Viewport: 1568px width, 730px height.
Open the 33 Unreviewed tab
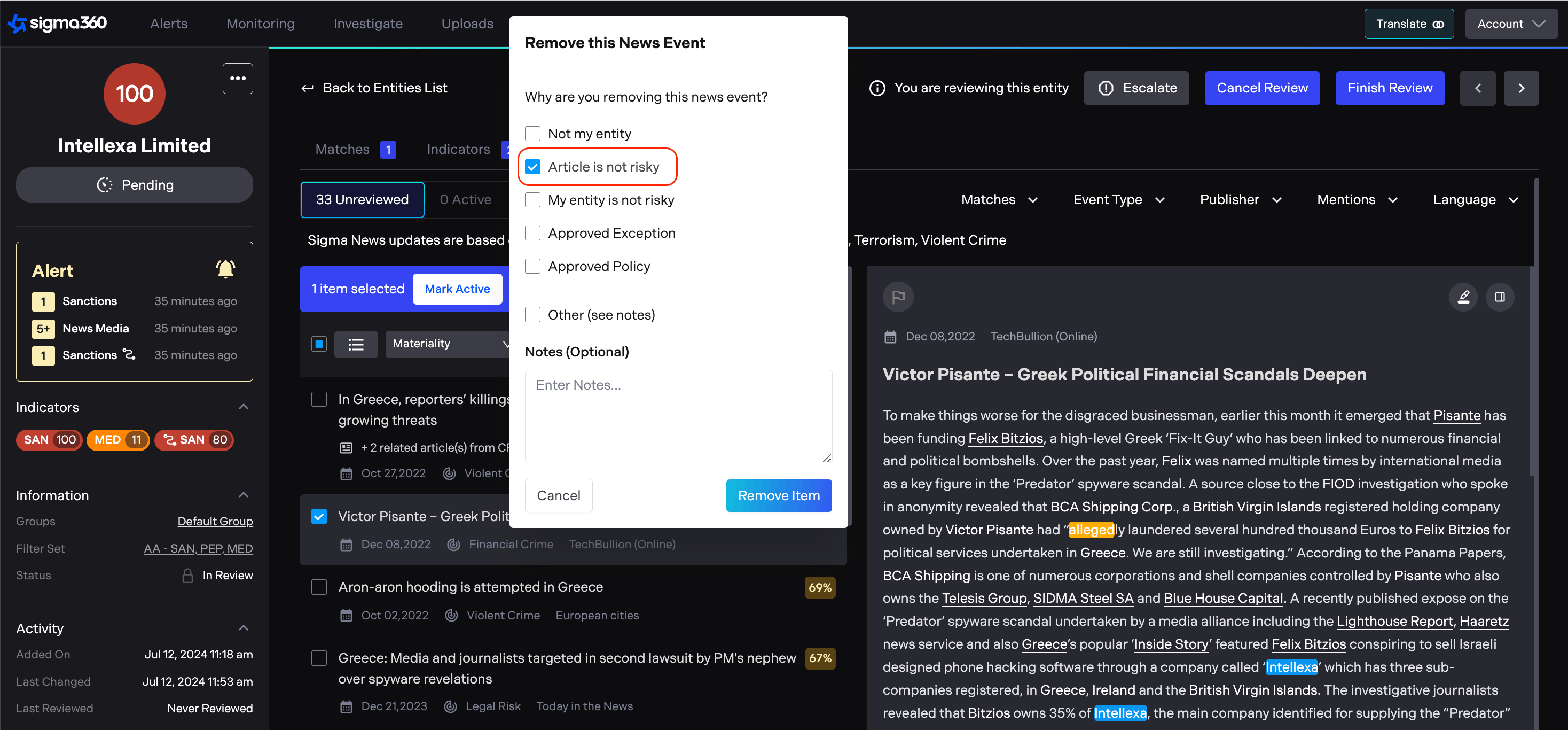tap(362, 200)
